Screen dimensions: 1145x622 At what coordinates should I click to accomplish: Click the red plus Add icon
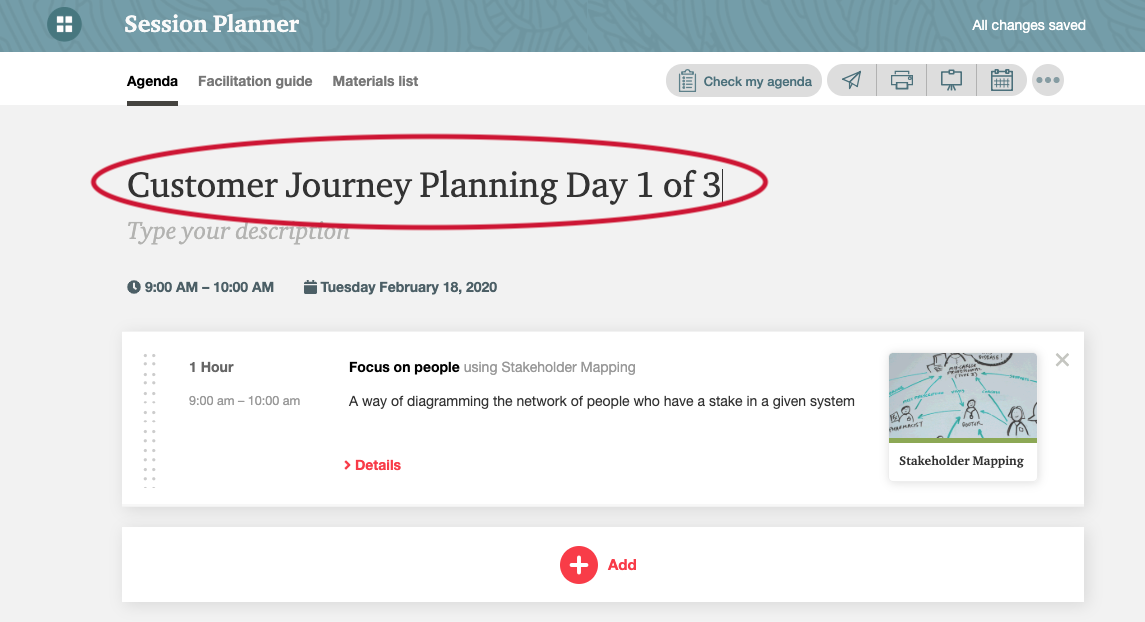click(x=579, y=565)
